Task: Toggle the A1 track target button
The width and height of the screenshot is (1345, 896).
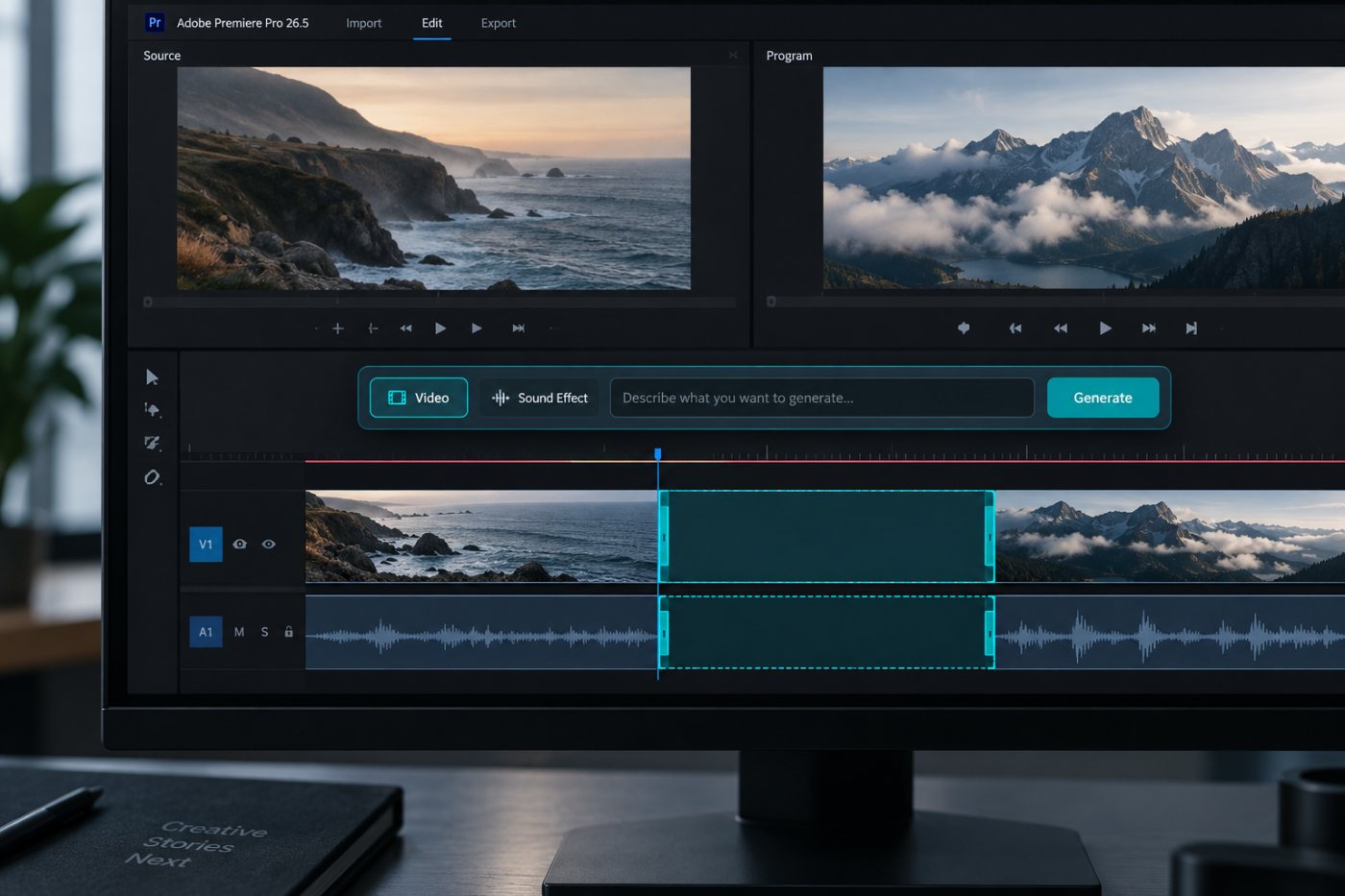Action: (206, 632)
